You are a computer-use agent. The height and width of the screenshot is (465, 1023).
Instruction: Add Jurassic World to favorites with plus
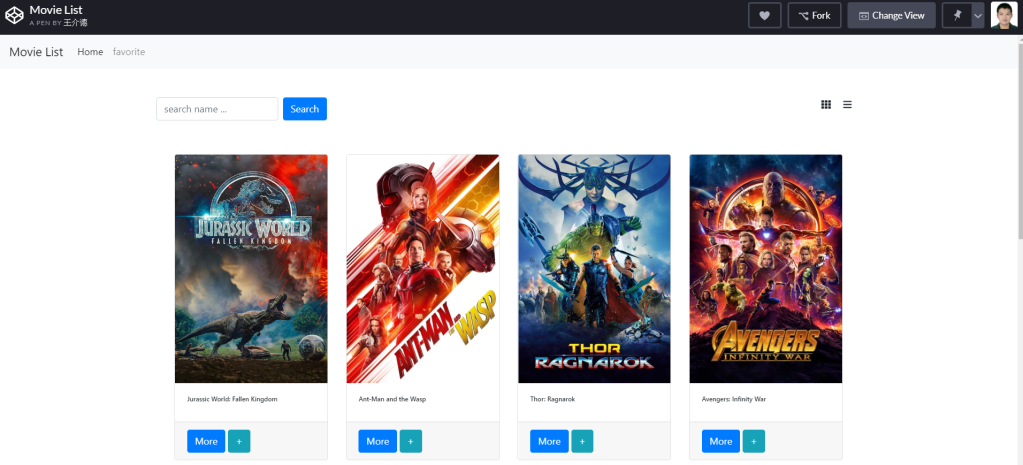239,441
